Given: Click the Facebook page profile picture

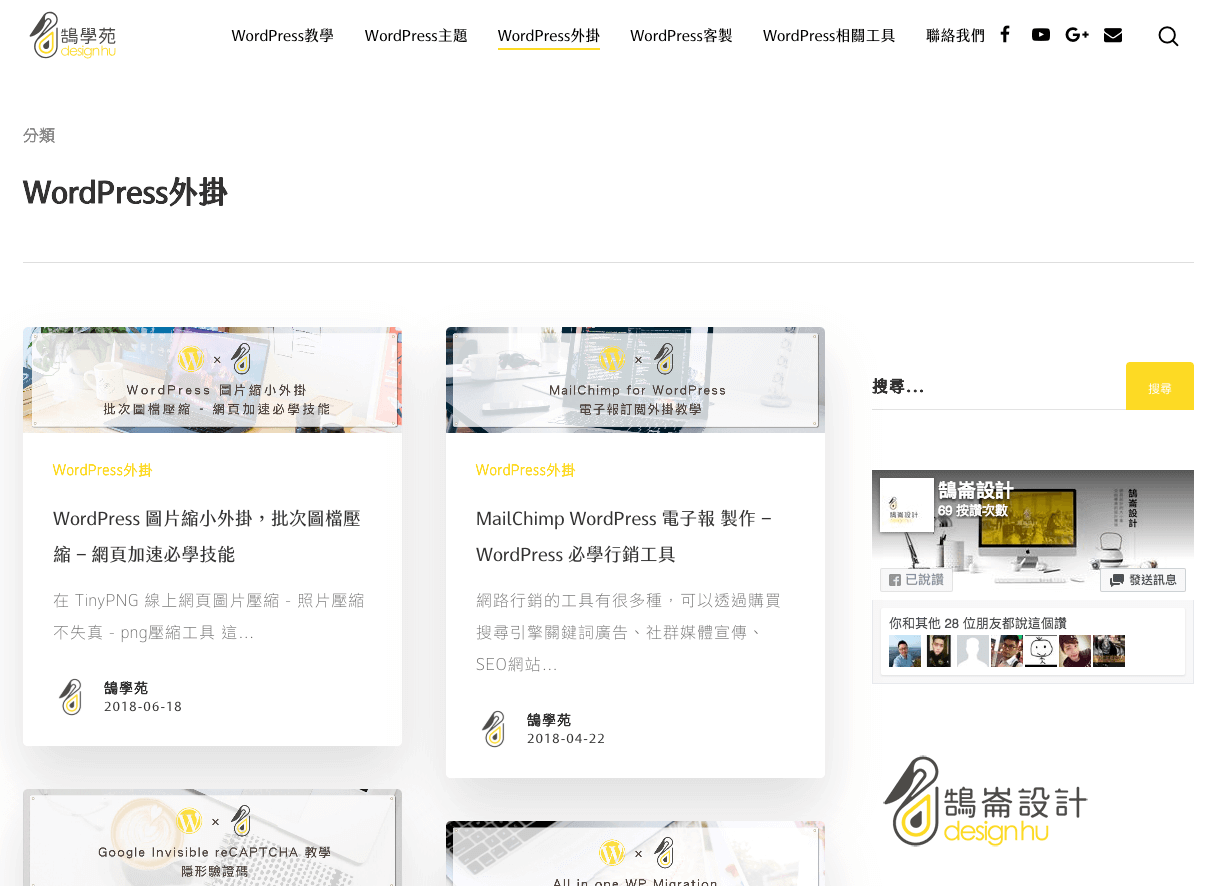Looking at the screenshot, I should click(x=907, y=504).
